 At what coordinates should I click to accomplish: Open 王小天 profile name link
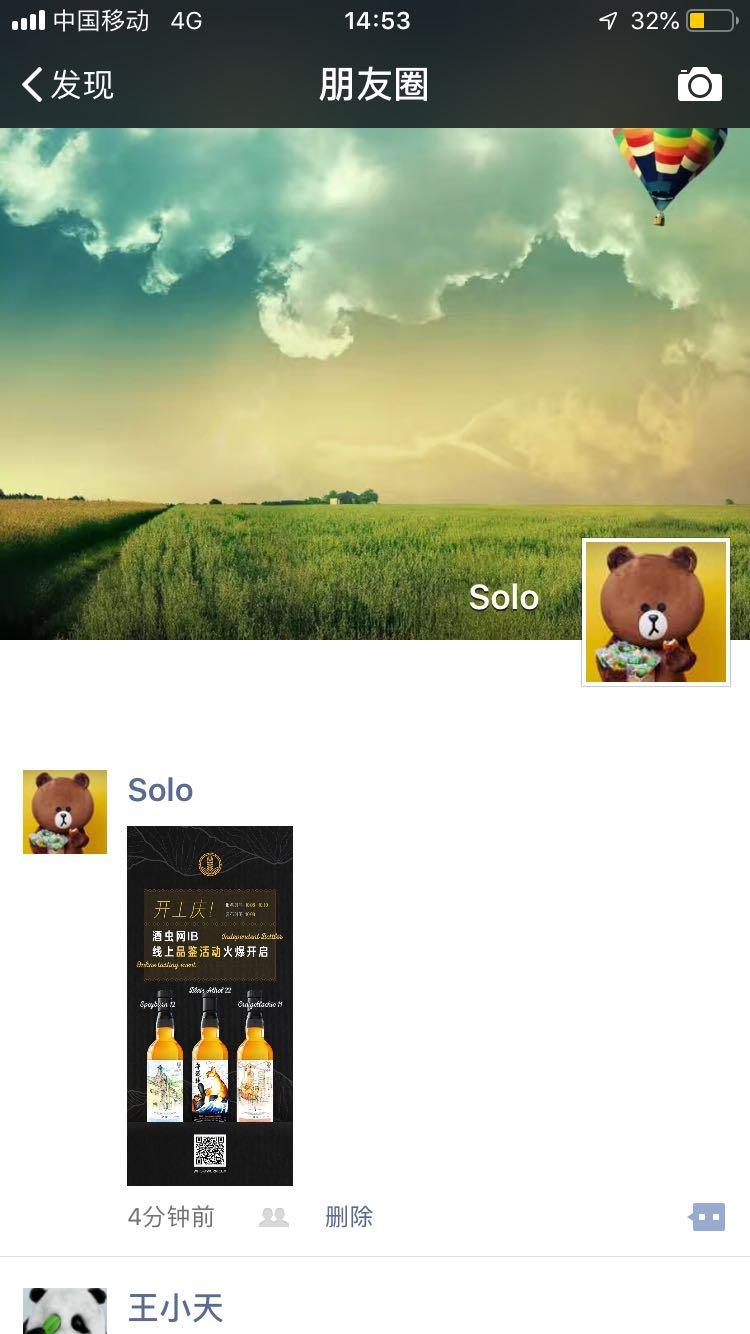point(175,1307)
